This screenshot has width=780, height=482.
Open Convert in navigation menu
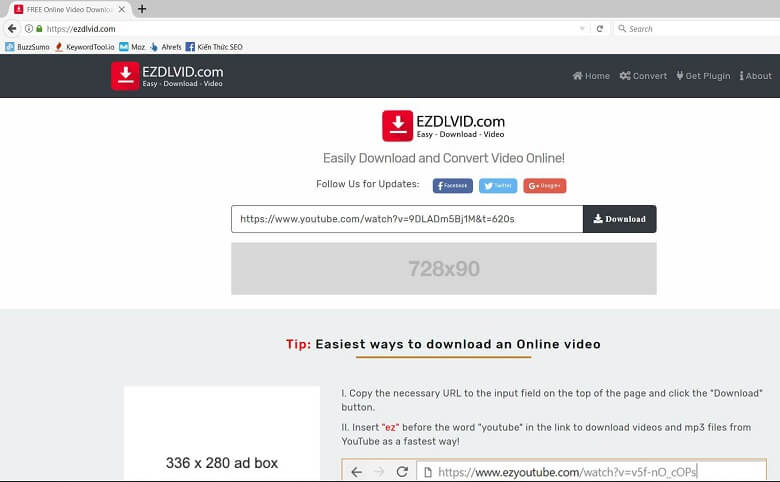pyautogui.click(x=643, y=76)
